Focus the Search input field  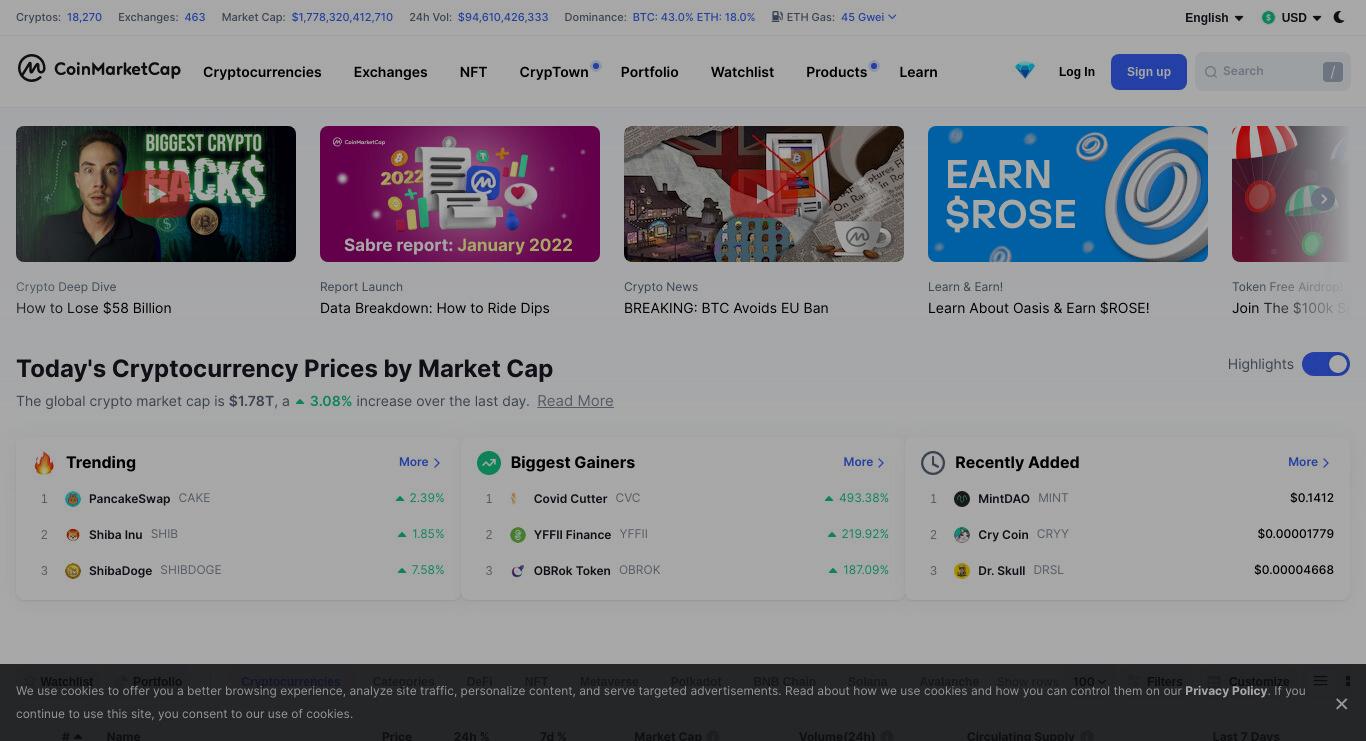pos(1272,71)
